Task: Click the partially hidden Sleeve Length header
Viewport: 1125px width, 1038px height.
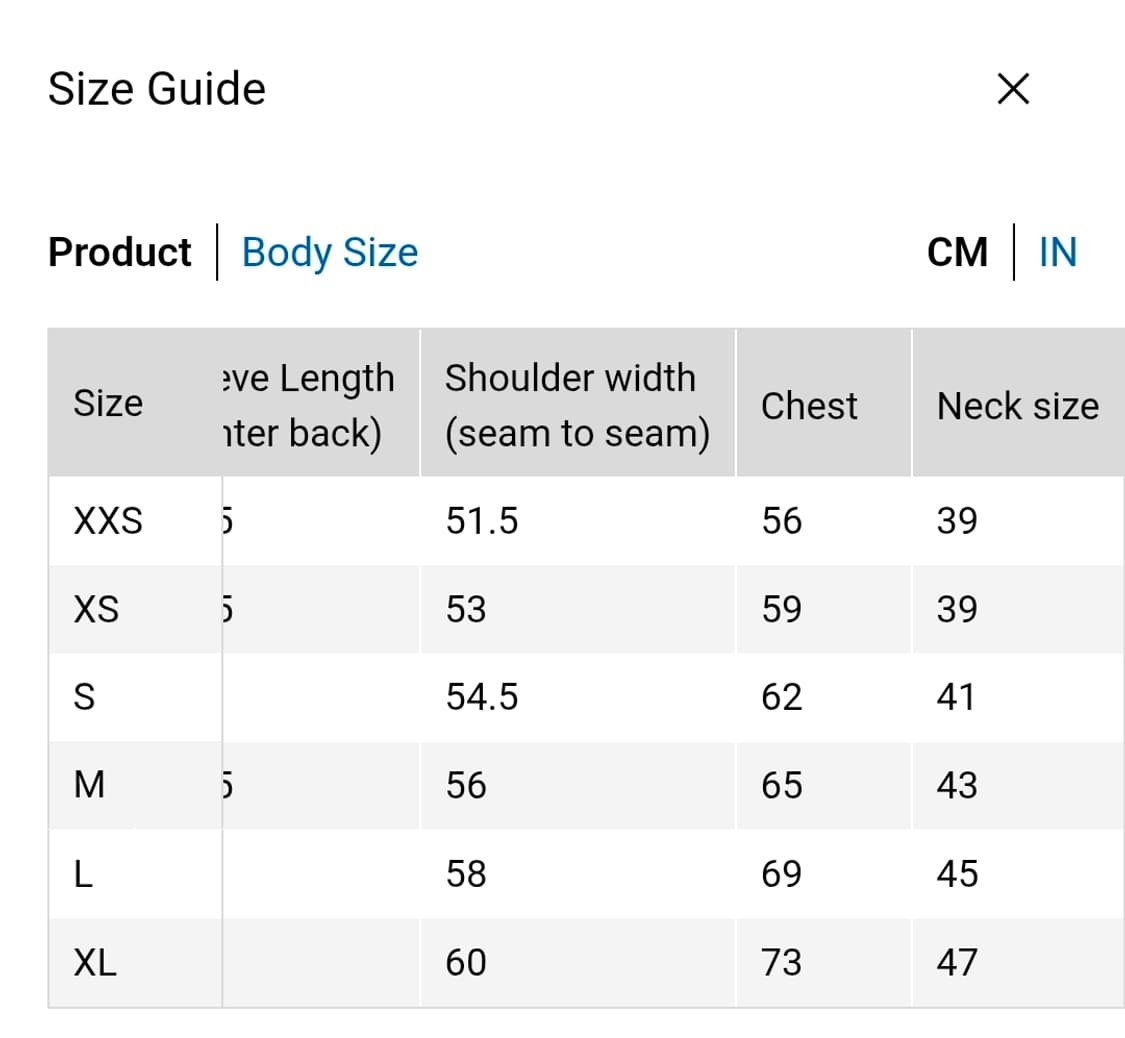Action: coord(308,405)
